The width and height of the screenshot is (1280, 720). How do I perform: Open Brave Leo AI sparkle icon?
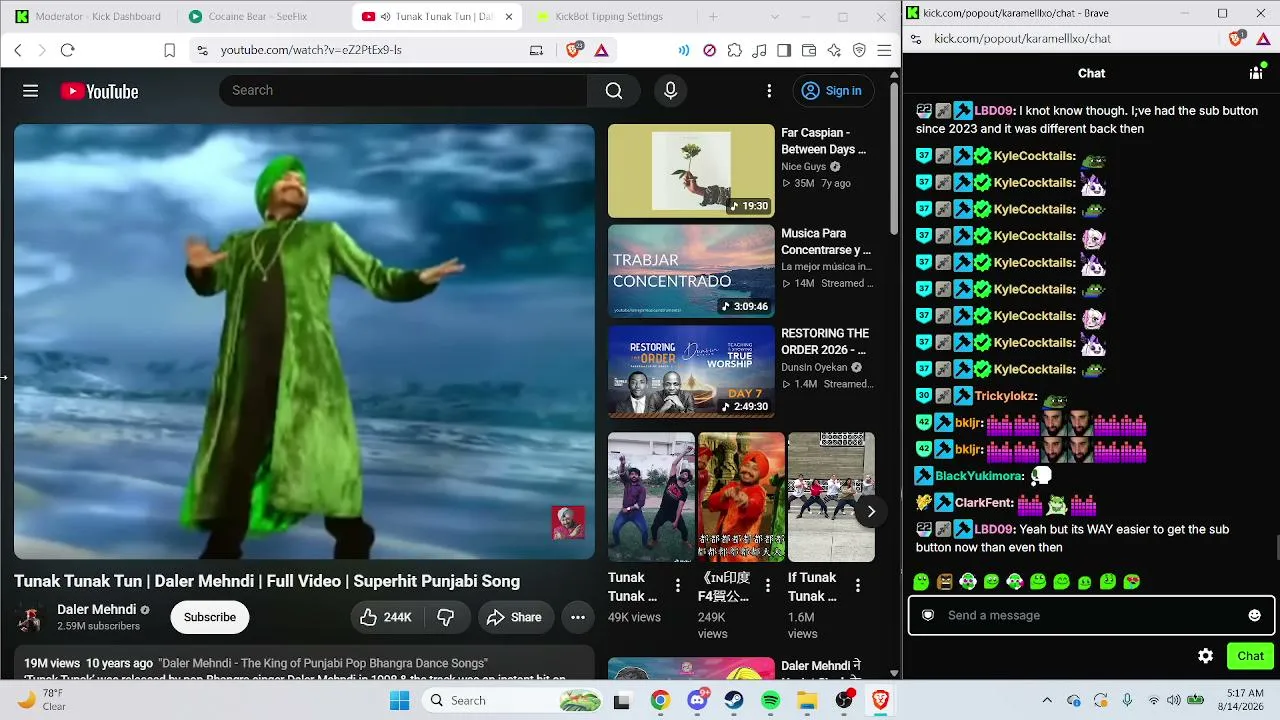pyautogui.click(x=834, y=50)
